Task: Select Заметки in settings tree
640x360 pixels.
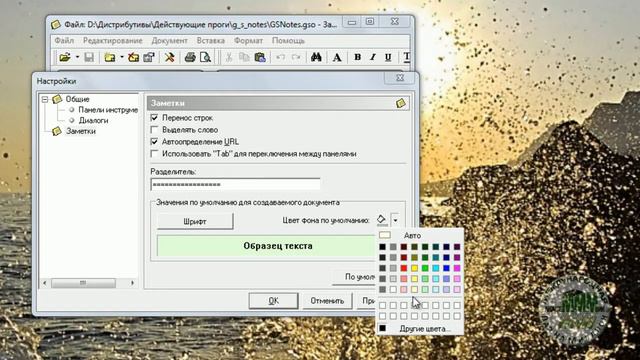Action: click(x=81, y=131)
